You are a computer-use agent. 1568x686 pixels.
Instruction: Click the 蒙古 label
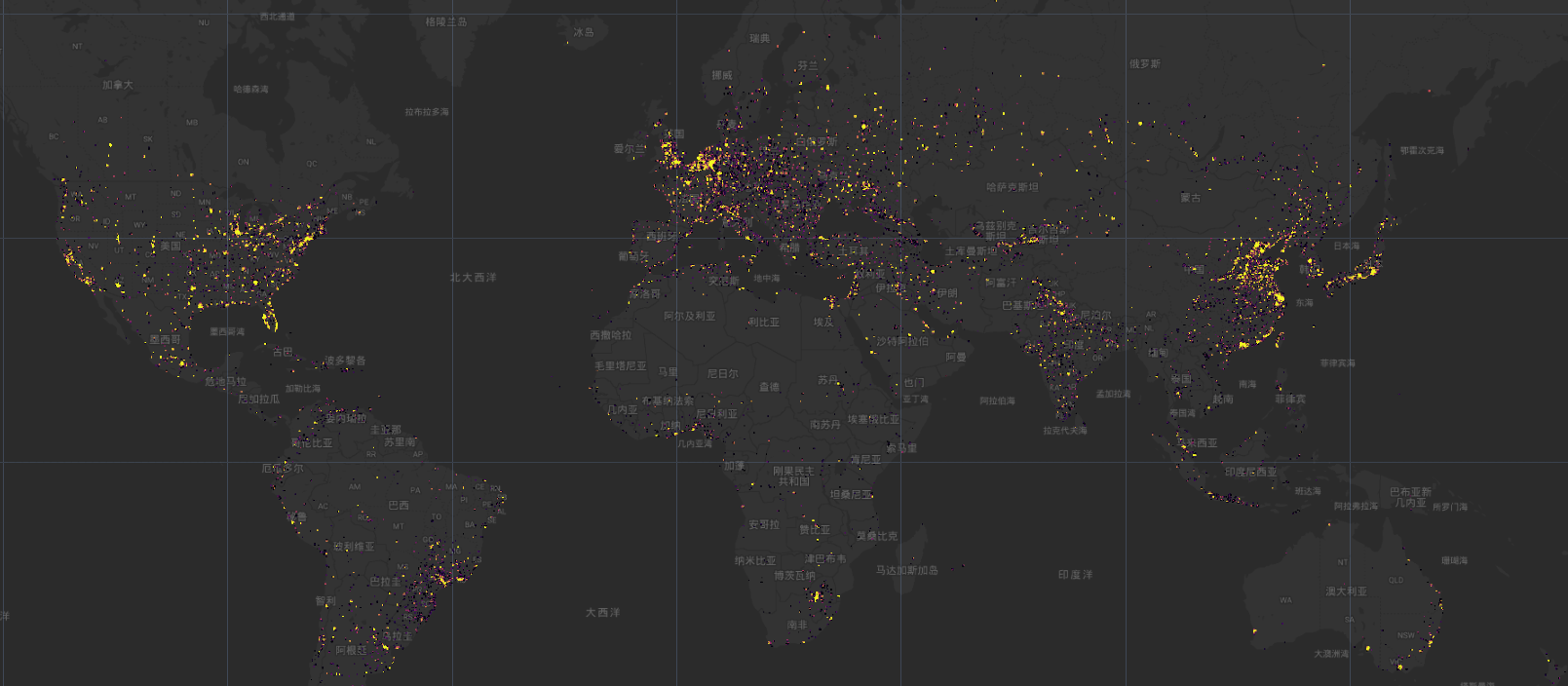pyautogui.click(x=1191, y=197)
